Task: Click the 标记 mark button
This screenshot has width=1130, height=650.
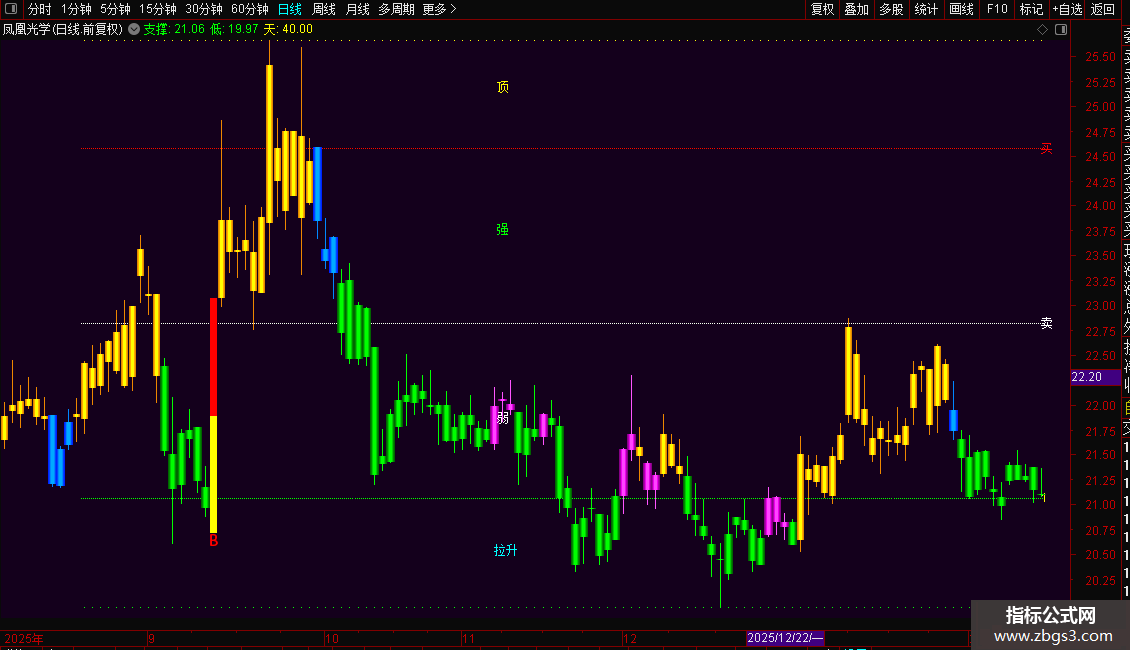Action: pos(1031,9)
